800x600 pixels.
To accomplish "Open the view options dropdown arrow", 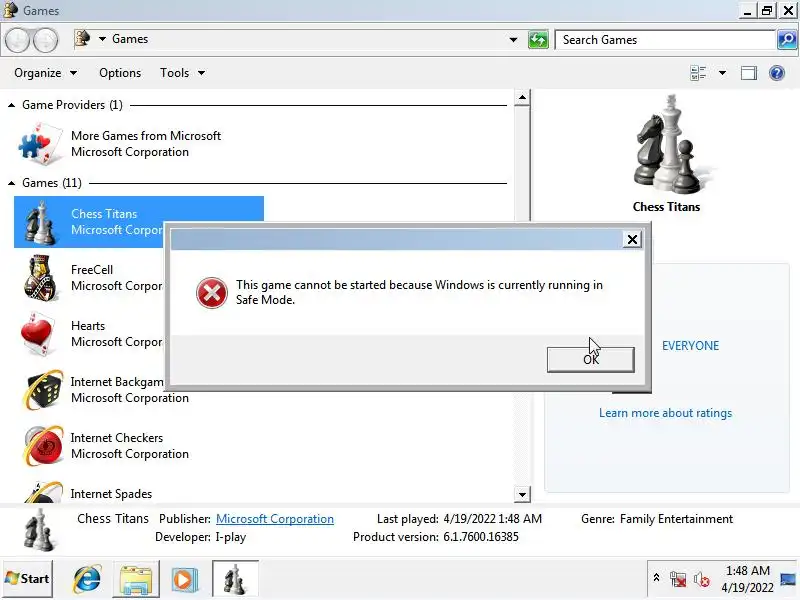I will tap(722, 73).
